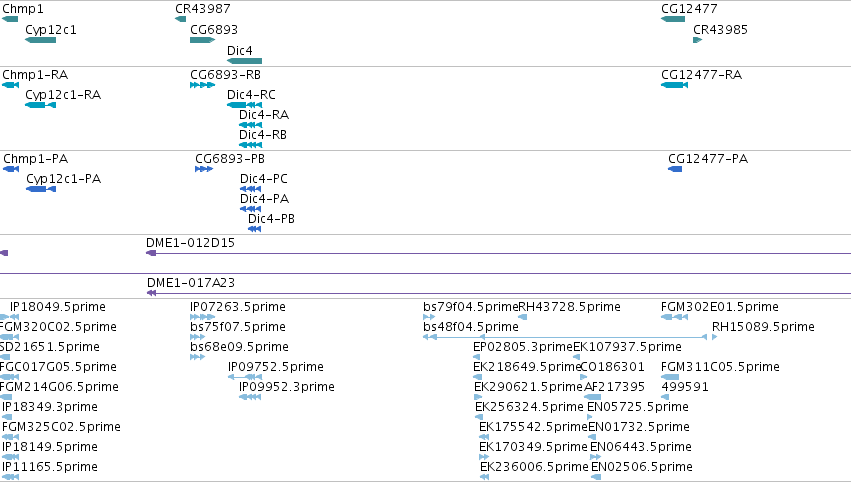This screenshot has height=482, width=851.
Task: Select the Dic4 gene arrow glyph
Action: 244,61
